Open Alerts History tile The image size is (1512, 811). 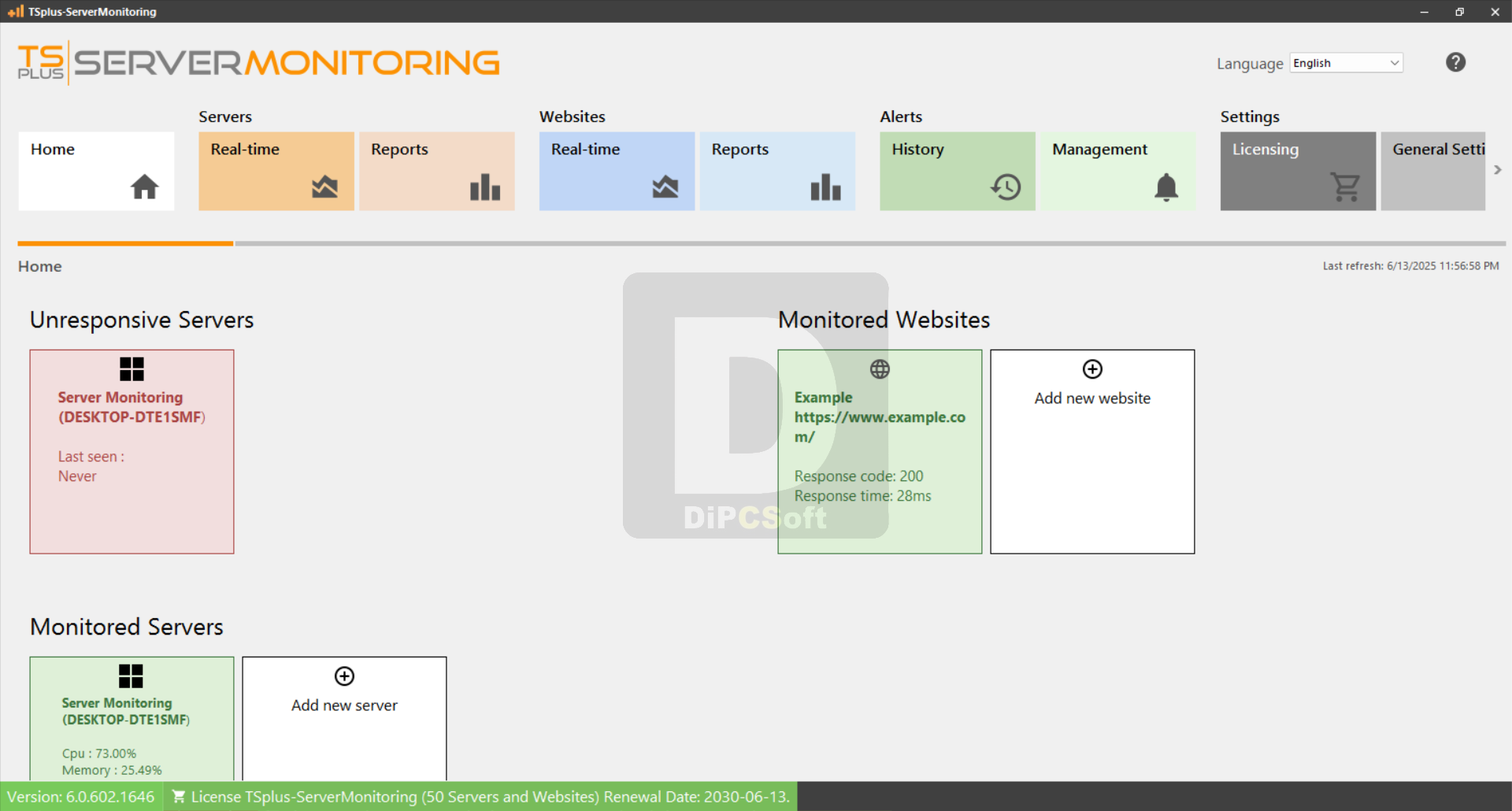pyautogui.click(x=958, y=171)
